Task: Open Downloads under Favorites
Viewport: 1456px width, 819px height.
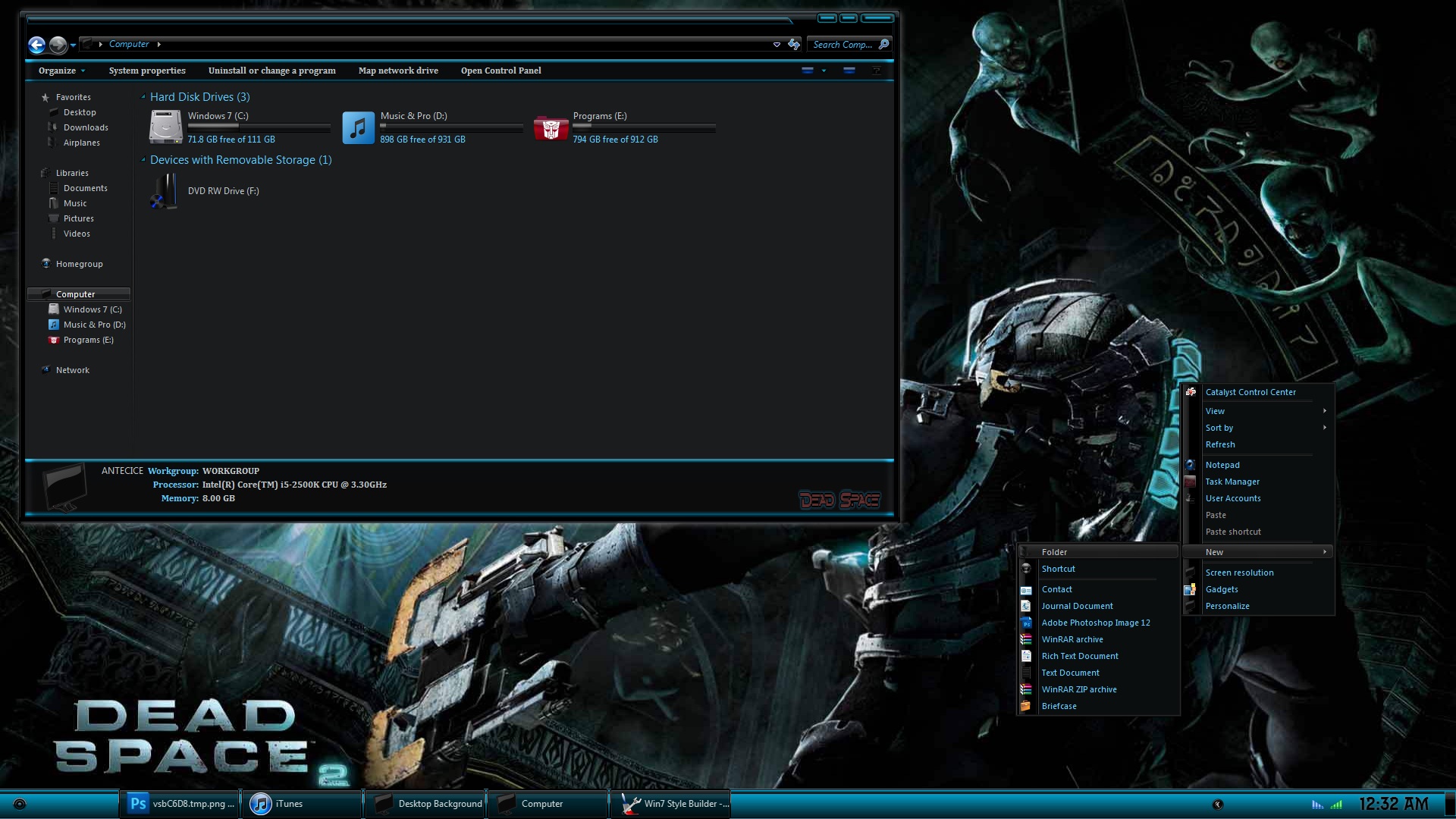Action: click(85, 127)
